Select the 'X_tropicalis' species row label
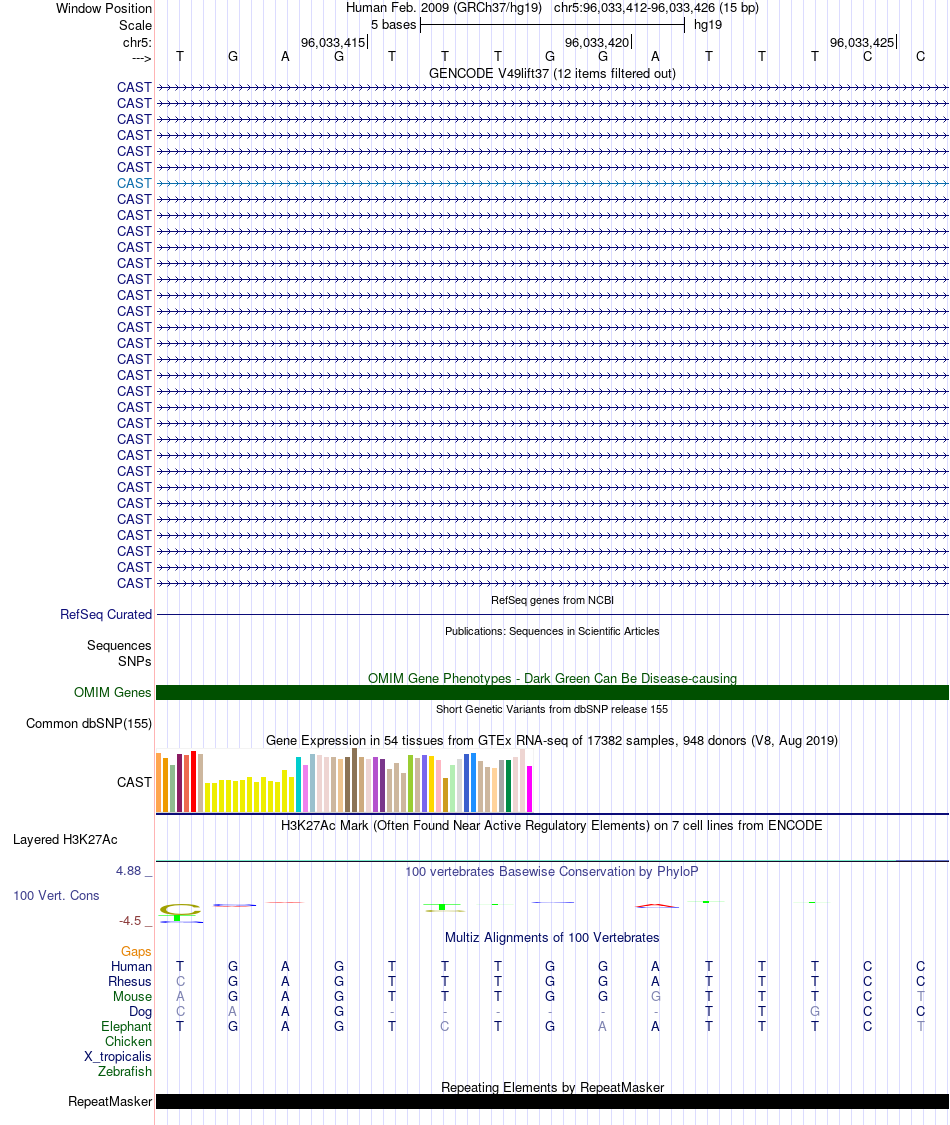950x1125 pixels. click(x=118, y=1057)
